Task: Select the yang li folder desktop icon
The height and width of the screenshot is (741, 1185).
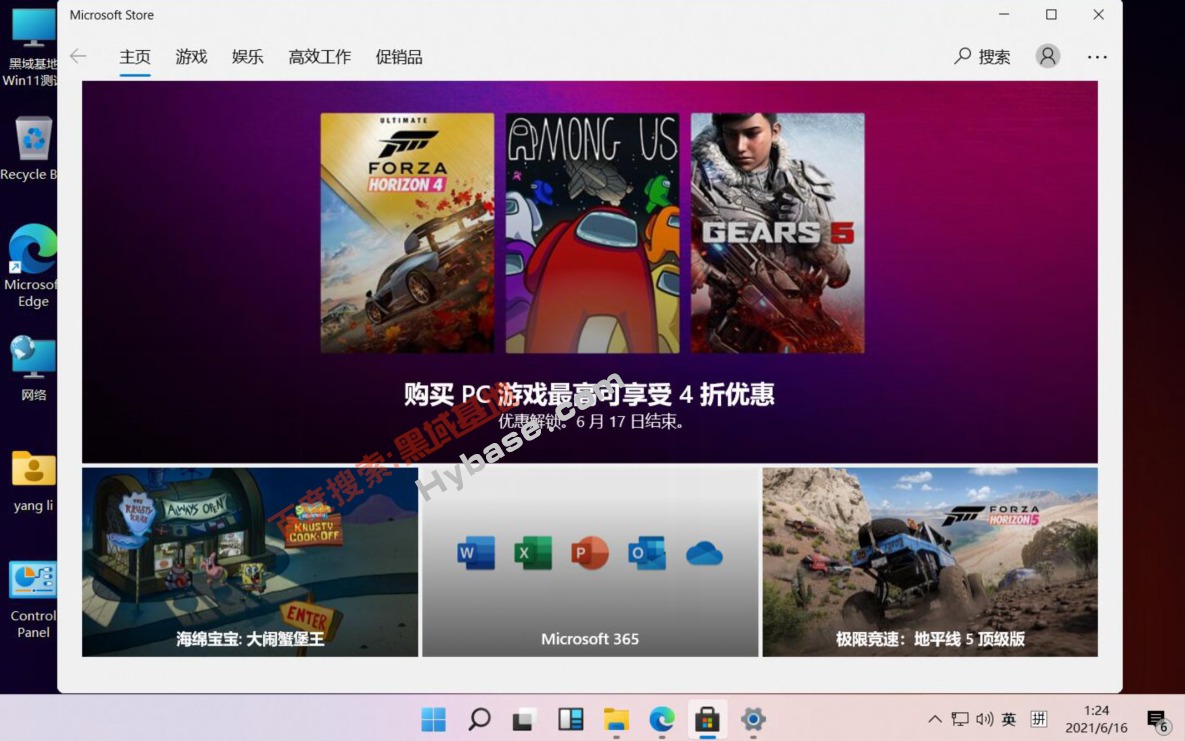Action: [x=32, y=482]
